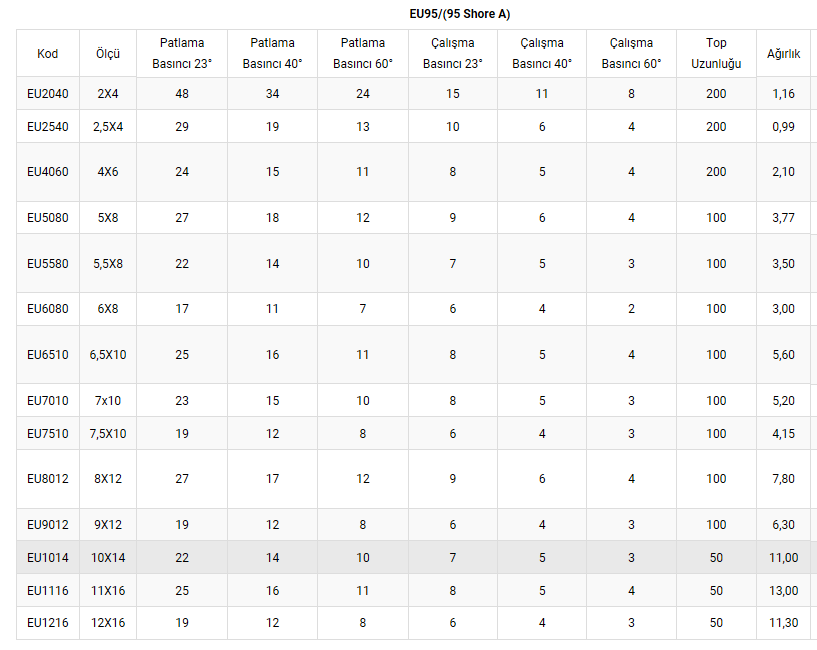Click the Top Uzunluğu column header
This screenshot has width=817, height=650.
point(716,54)
